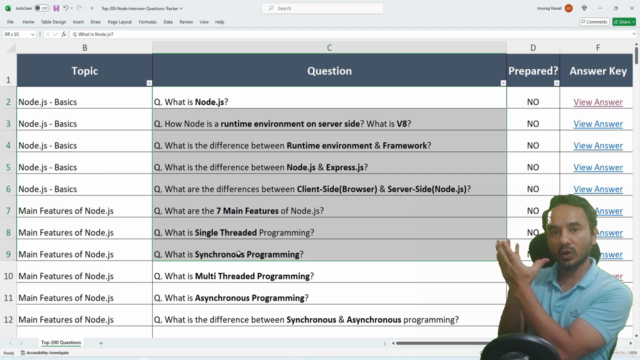Select the Multi Threaded Programming question cell
This screenshot has height=360, width=640.
[329, 272]
